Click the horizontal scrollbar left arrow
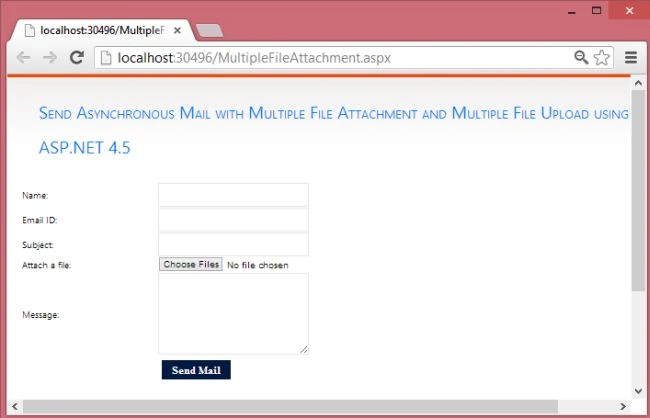This screenshot has width=650, height=418. pyautogui.click(x=15, y=406)
